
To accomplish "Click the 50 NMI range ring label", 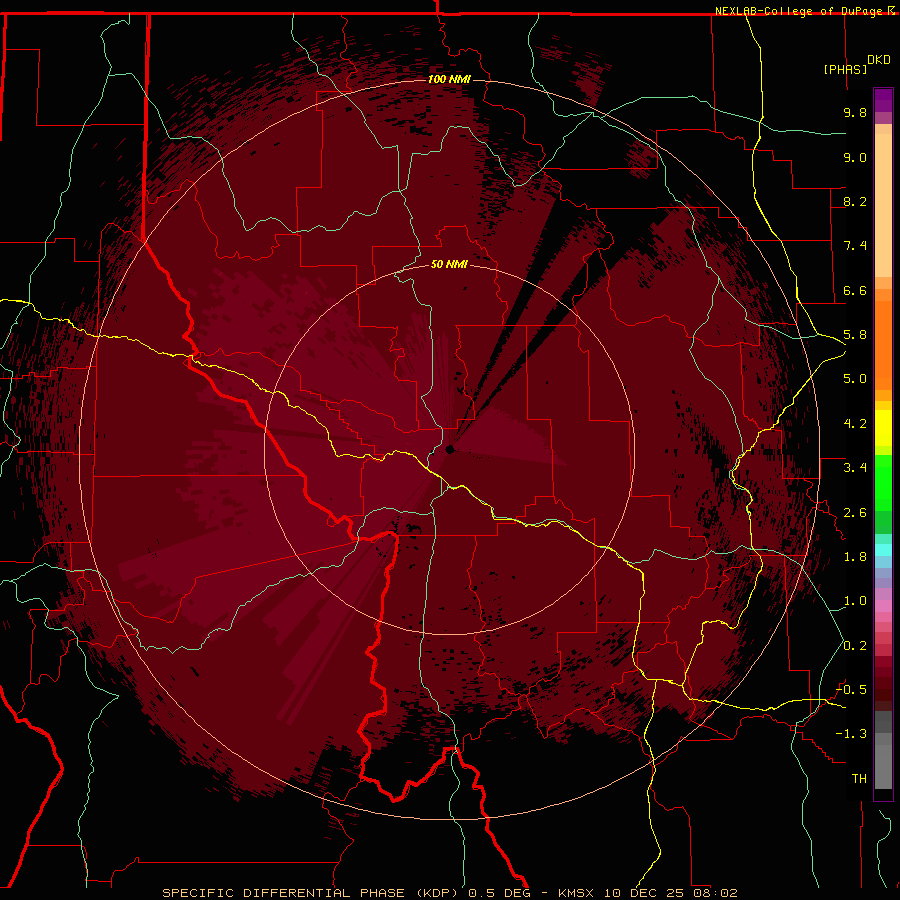I will [449, 264].
